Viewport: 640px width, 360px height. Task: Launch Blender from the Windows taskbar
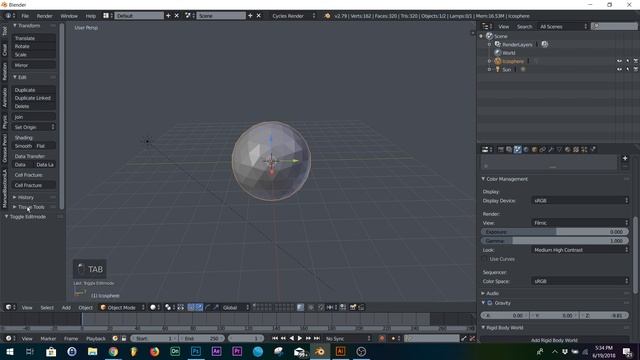320,351
